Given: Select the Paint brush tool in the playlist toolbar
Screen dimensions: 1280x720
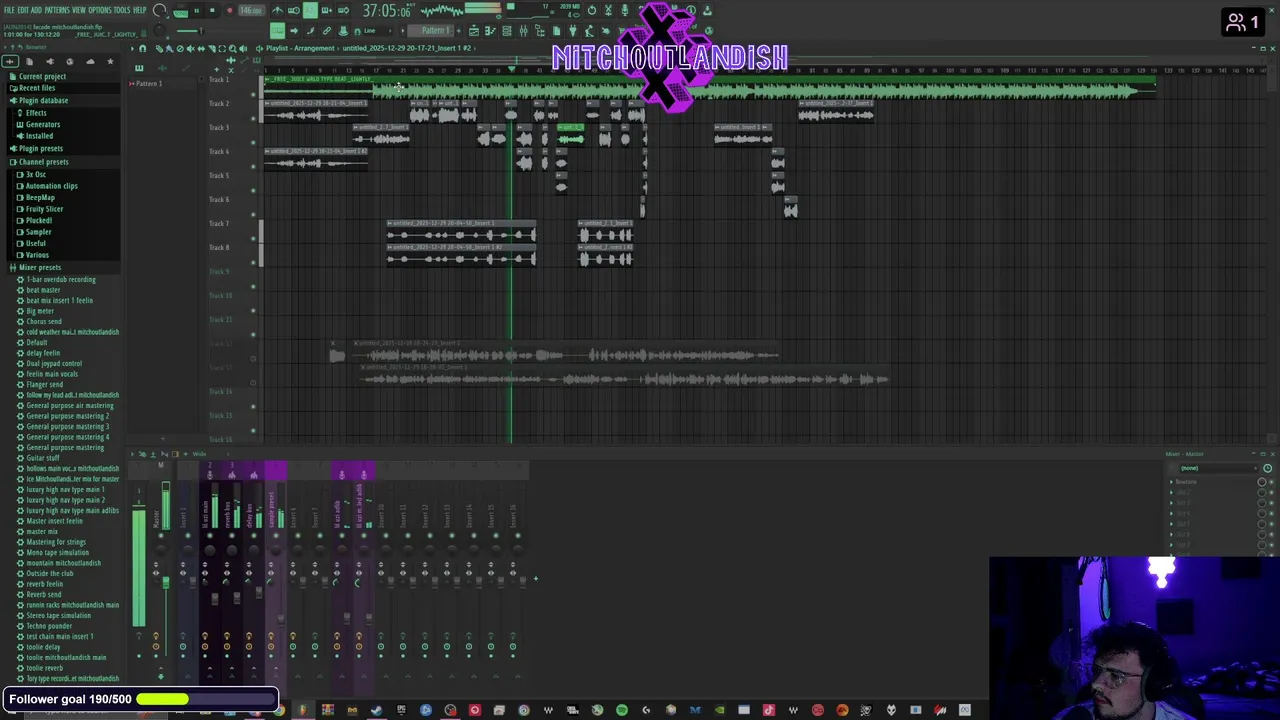Looking at the screenshot, I should (168, 48).
